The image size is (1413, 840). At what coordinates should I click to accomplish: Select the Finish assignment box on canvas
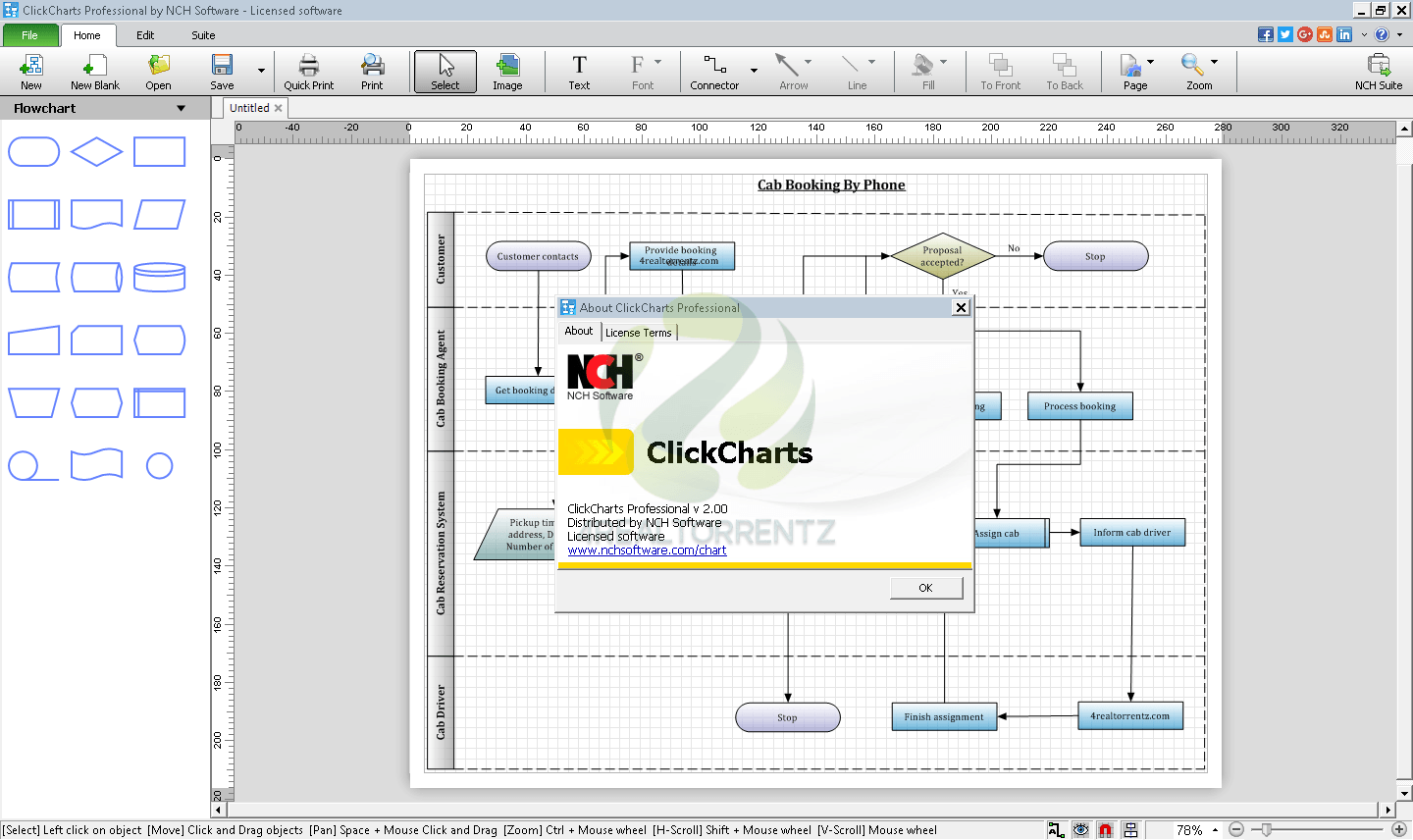click(944, 717)
